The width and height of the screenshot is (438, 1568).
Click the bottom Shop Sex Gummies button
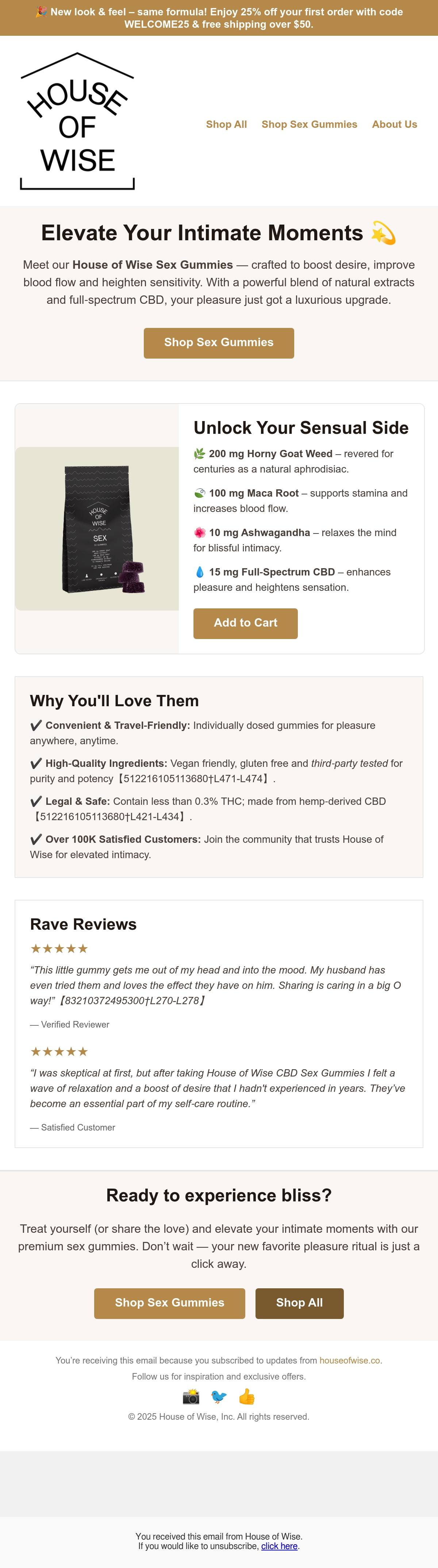[x=170, y=1303]
